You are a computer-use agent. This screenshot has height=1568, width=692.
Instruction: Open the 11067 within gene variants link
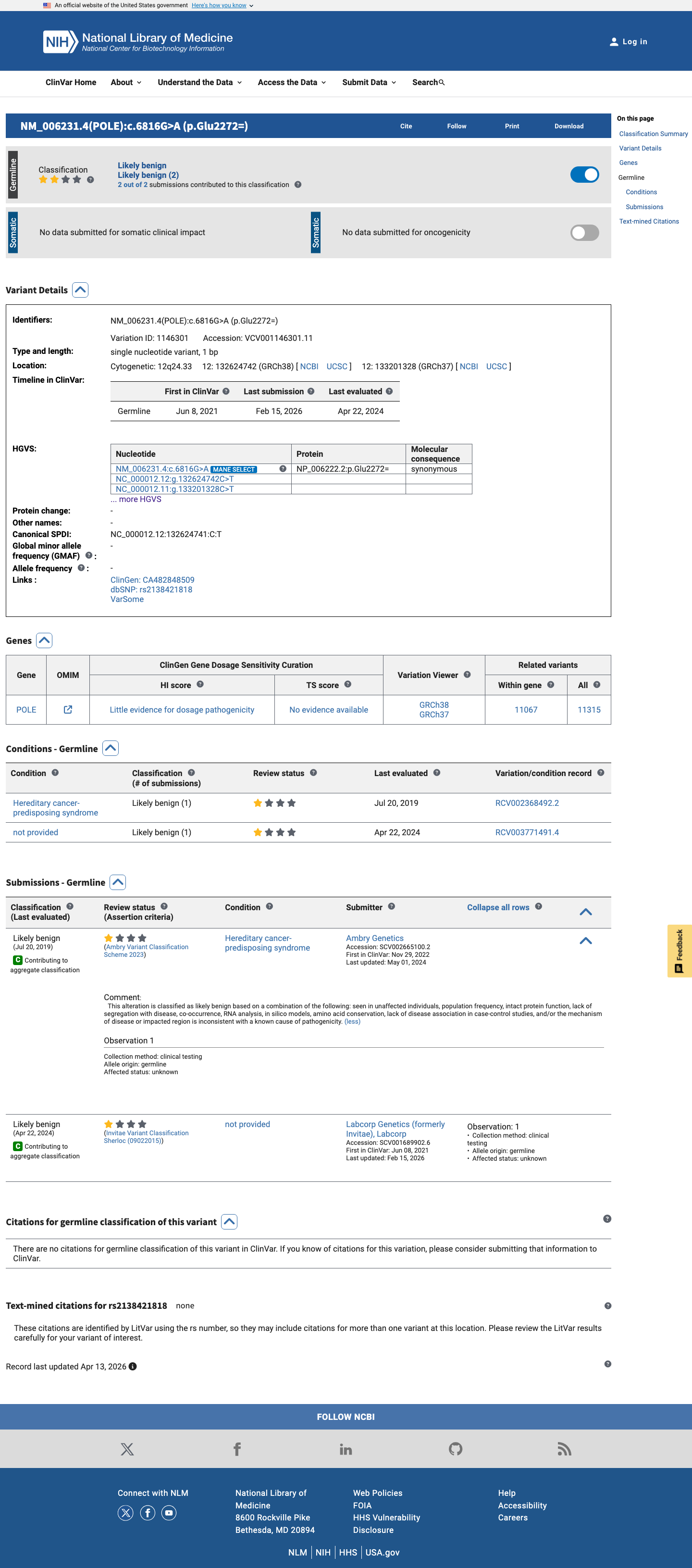pyautogui.click(x=526, y=710)
